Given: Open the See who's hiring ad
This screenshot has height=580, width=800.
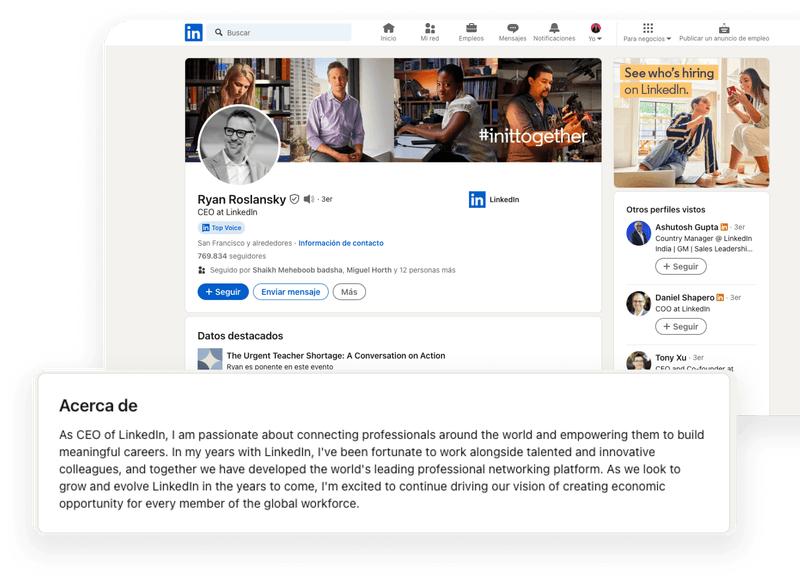Looking at the screenshot, I should coord(691,122).
